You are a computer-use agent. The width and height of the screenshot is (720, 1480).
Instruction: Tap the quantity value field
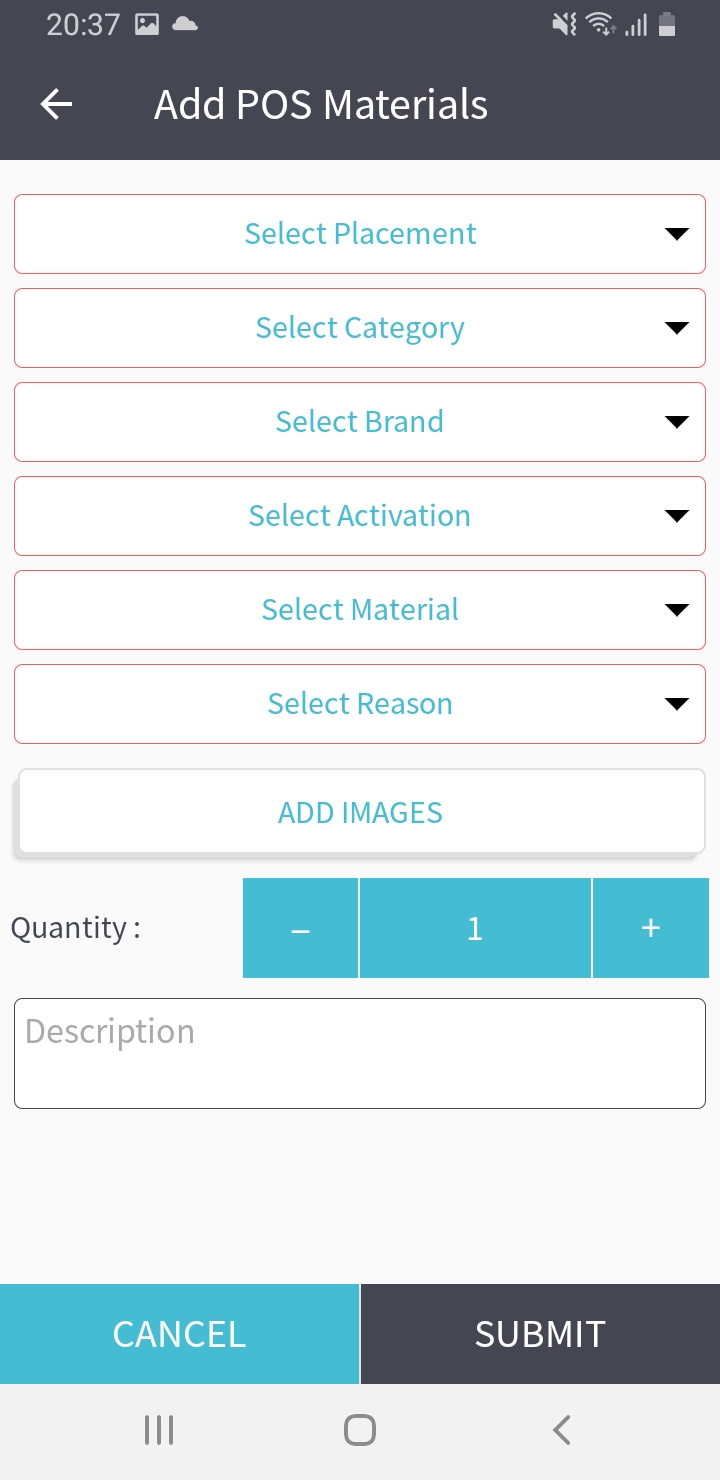[x=475, y=928]
